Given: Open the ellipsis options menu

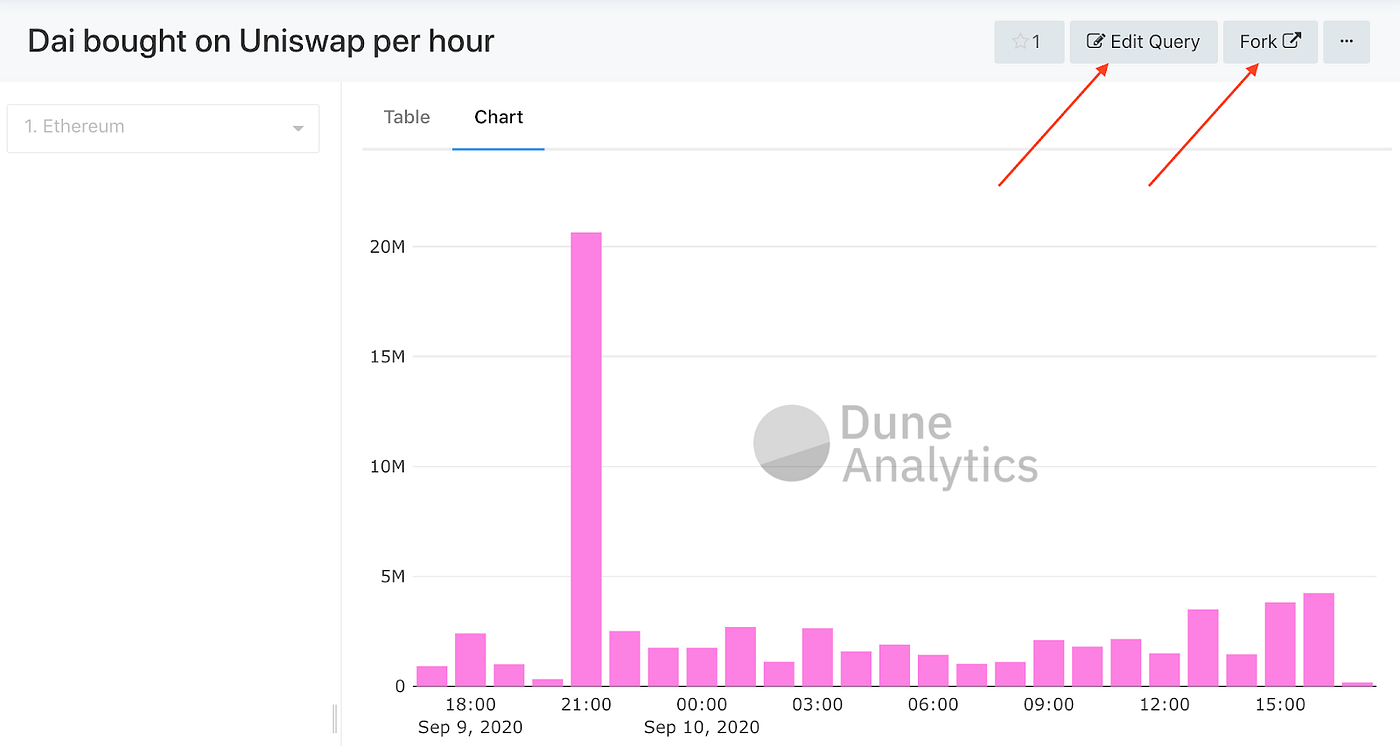Looking at the screenshot, I should coord(1346,41).
